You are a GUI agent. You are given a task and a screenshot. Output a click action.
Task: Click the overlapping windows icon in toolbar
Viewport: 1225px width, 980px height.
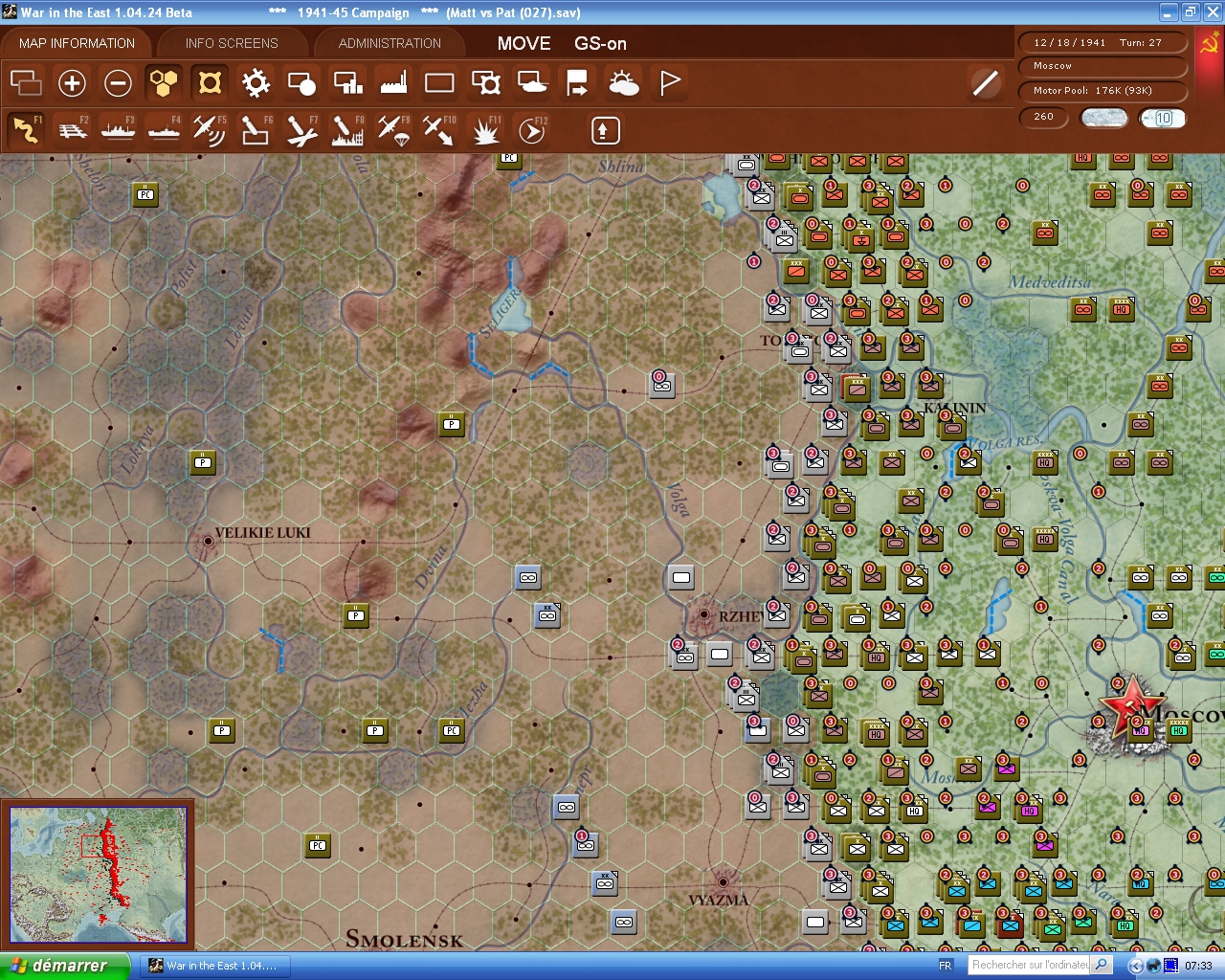pyautogui.click(x=26, y=83)
